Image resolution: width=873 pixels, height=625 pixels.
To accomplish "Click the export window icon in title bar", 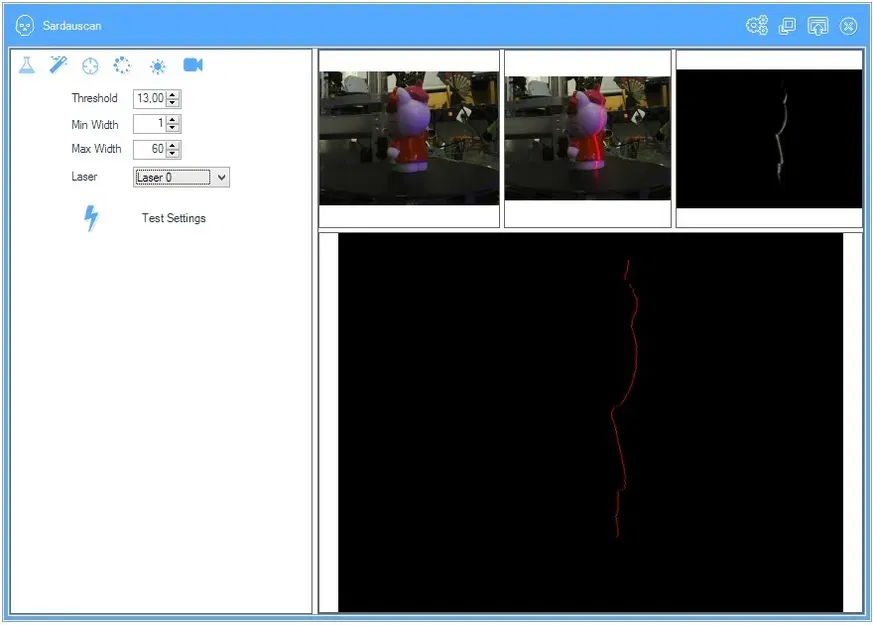I will (818, 25).
